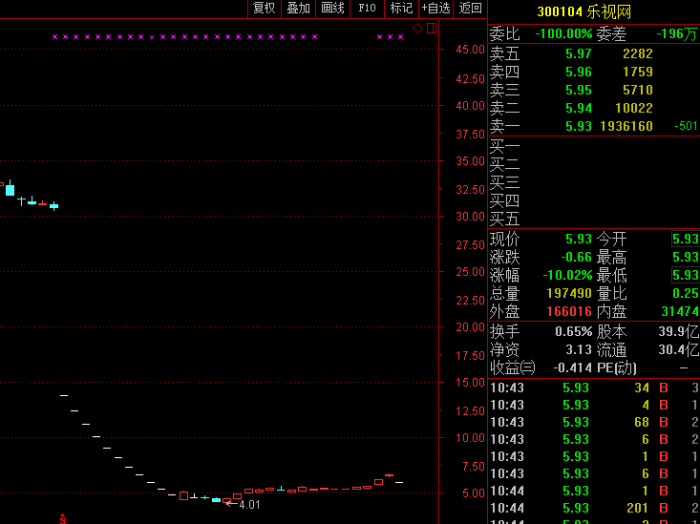This screenshot has width=700, height=524.
Task: Click the 4.01 low price label
Action: pos(249,504)
